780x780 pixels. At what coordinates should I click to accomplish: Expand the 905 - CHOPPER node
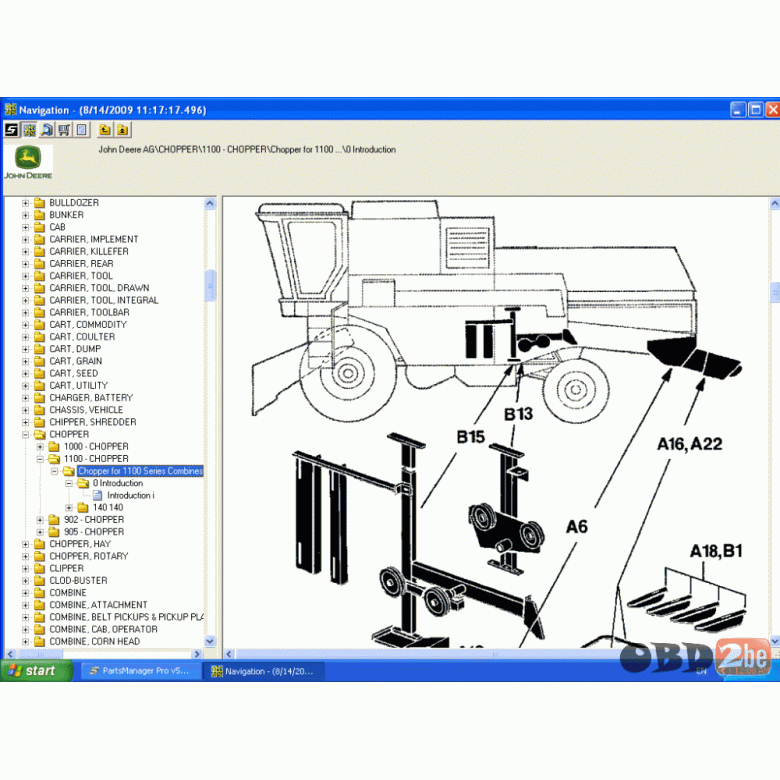[x=40, y=532]
